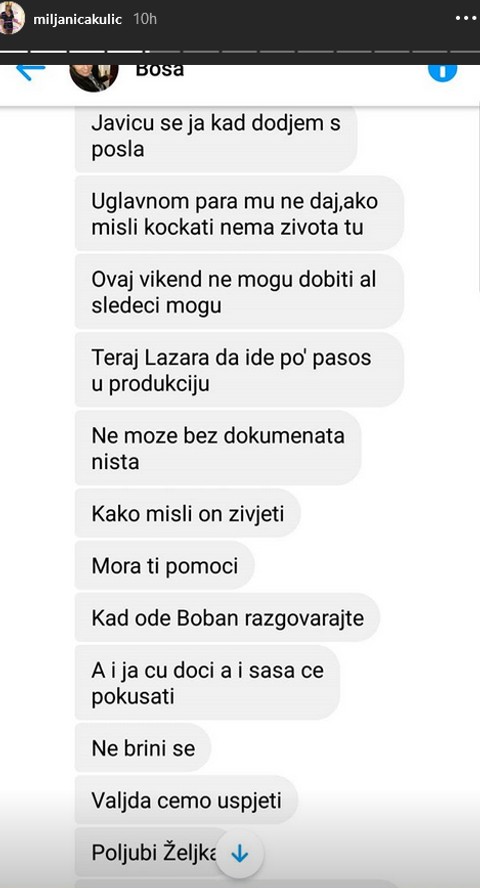The image size is (480, 888).
Task: Select the 'Kako misli on zivjeti' message
Action: click(187, 513)
